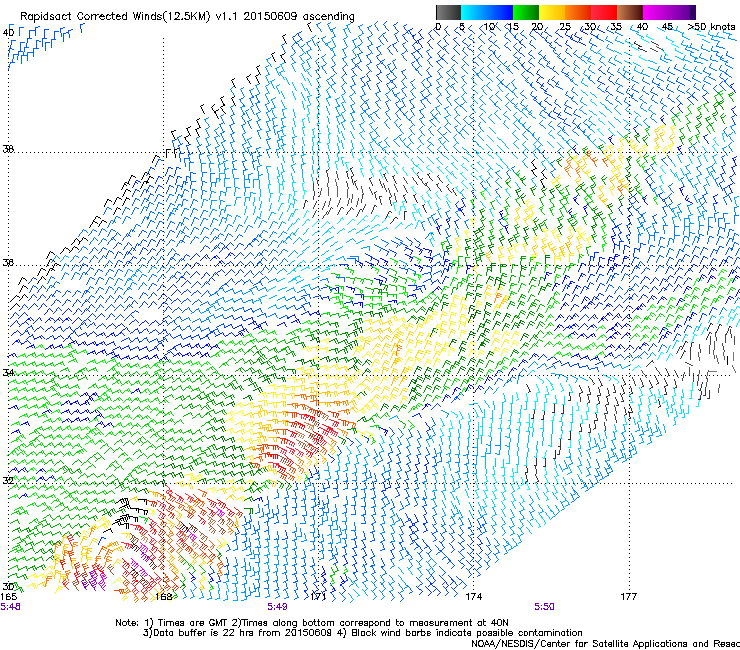The image size is (740, 650).
Task: Click the purple '5:48' time label
Action: coord(10,607)
